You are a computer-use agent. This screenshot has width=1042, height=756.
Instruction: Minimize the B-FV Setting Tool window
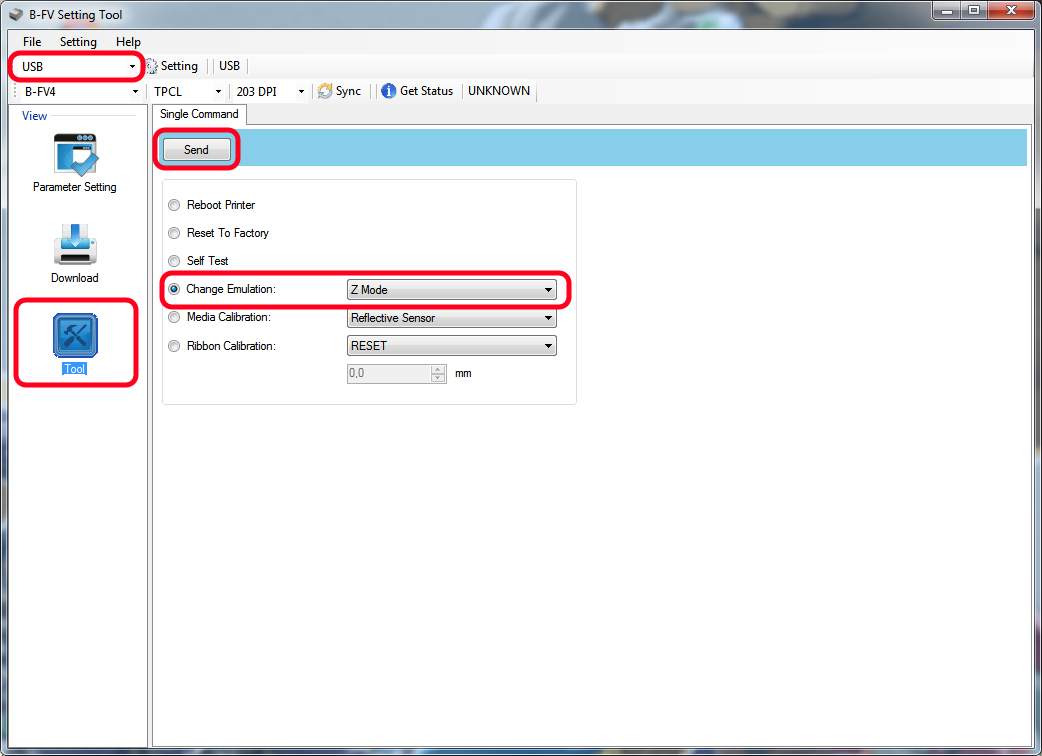coord(947,11)
